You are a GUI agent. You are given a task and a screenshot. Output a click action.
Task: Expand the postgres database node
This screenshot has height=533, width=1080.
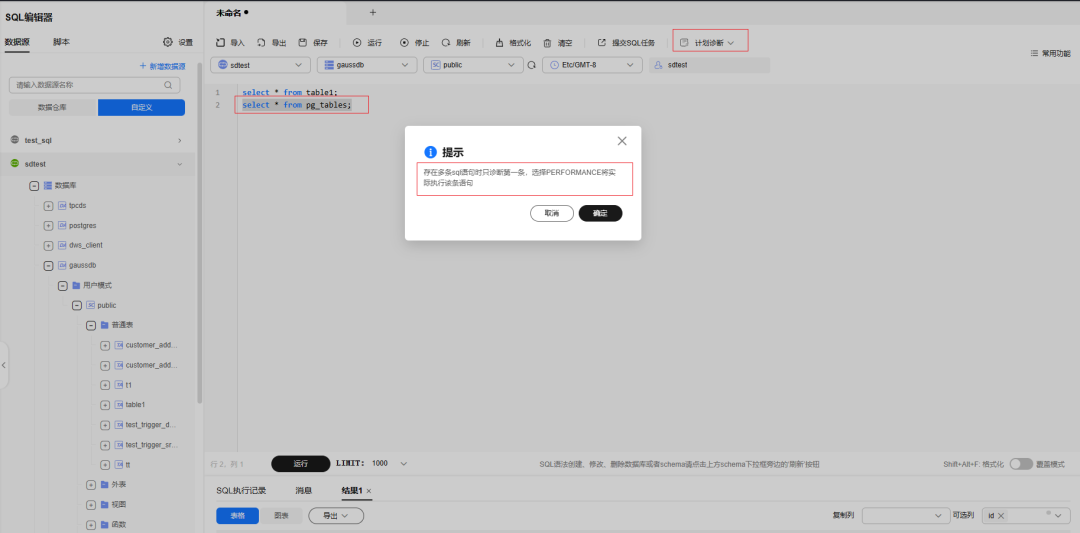[48, 226]
